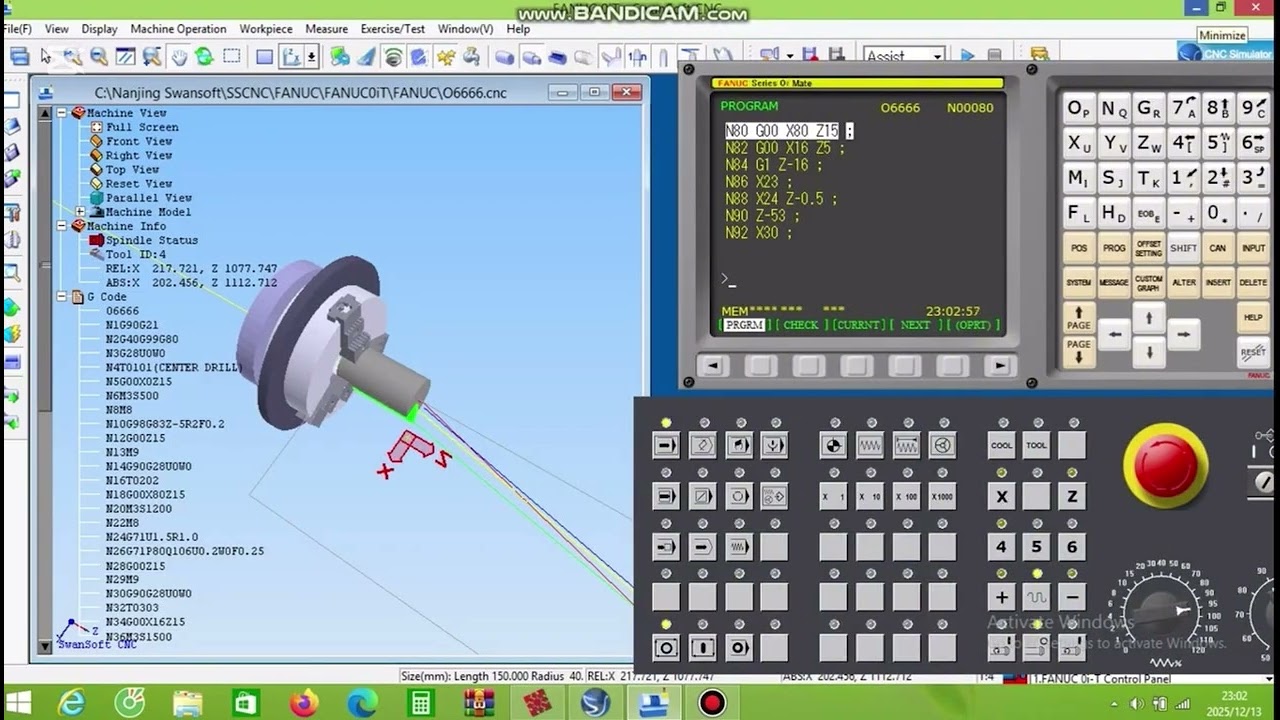Viewport: 1280px width, 720px height.
Task: Collapse the Machine View tree node
Action: (x=62, y=113)
